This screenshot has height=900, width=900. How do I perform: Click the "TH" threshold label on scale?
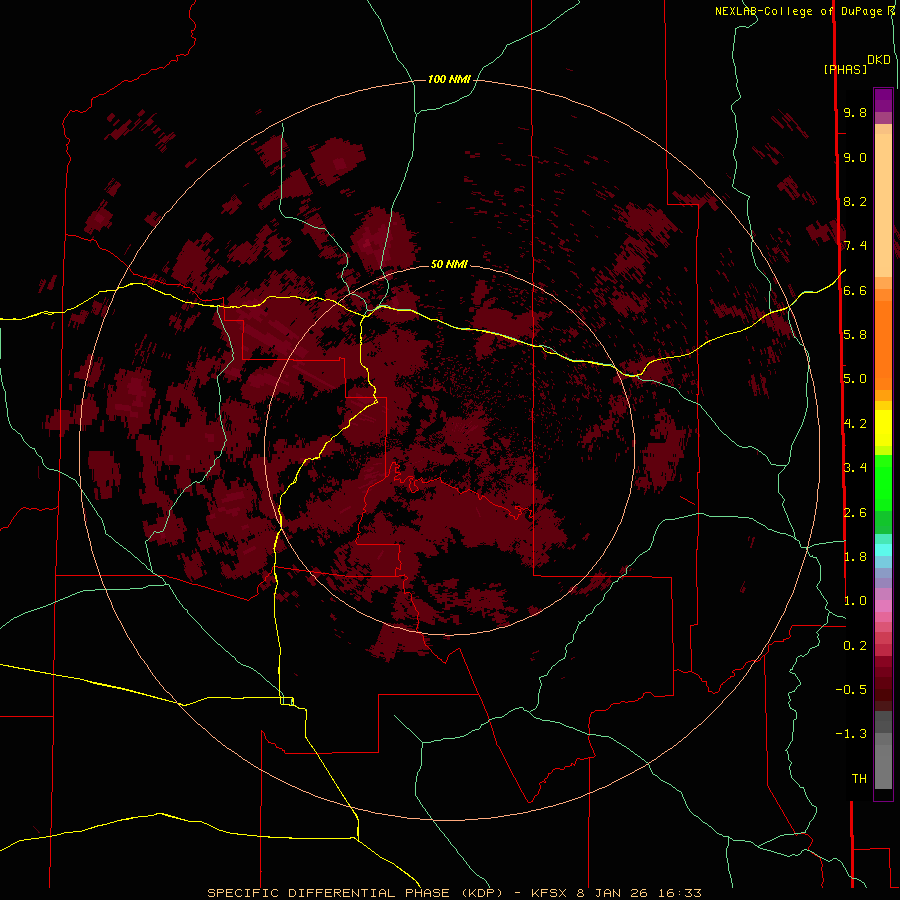point(859,779)
